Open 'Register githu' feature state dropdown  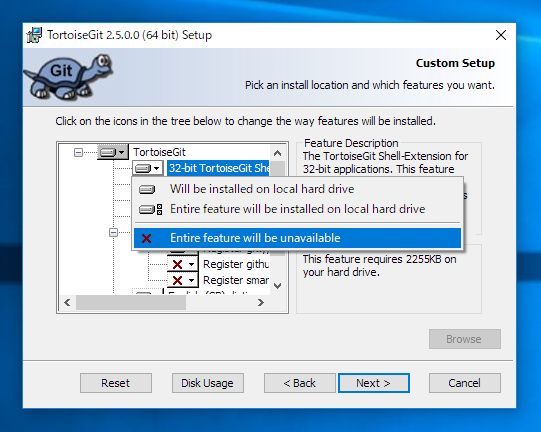(183, 265)
